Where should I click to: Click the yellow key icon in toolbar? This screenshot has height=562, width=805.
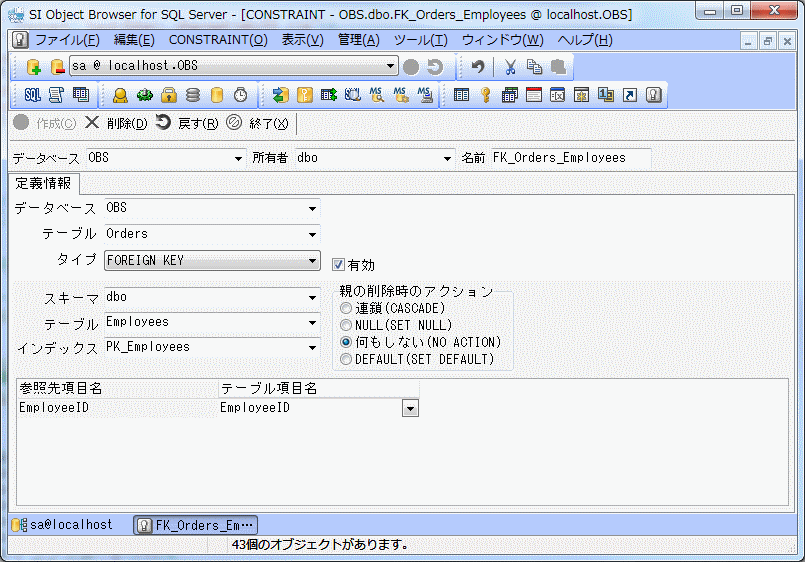point(486,95)
